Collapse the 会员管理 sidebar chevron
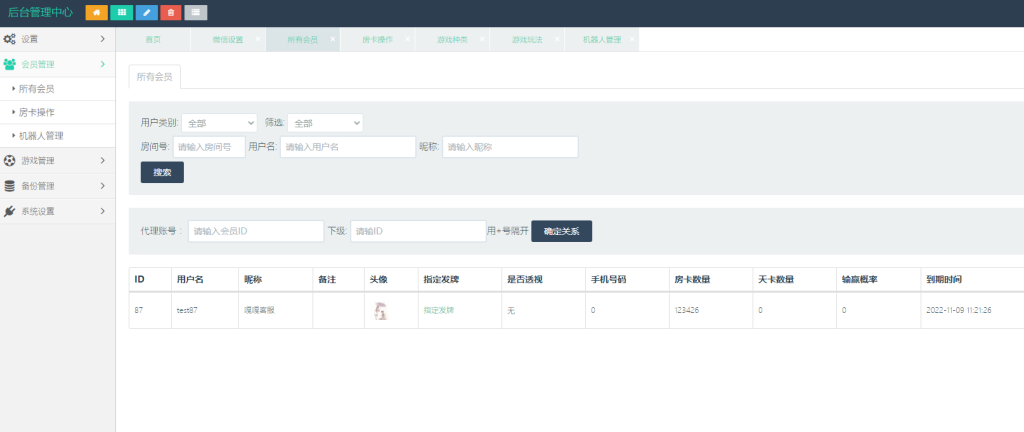The width and height of the screenshot is (1024, 432). (103, 64)
